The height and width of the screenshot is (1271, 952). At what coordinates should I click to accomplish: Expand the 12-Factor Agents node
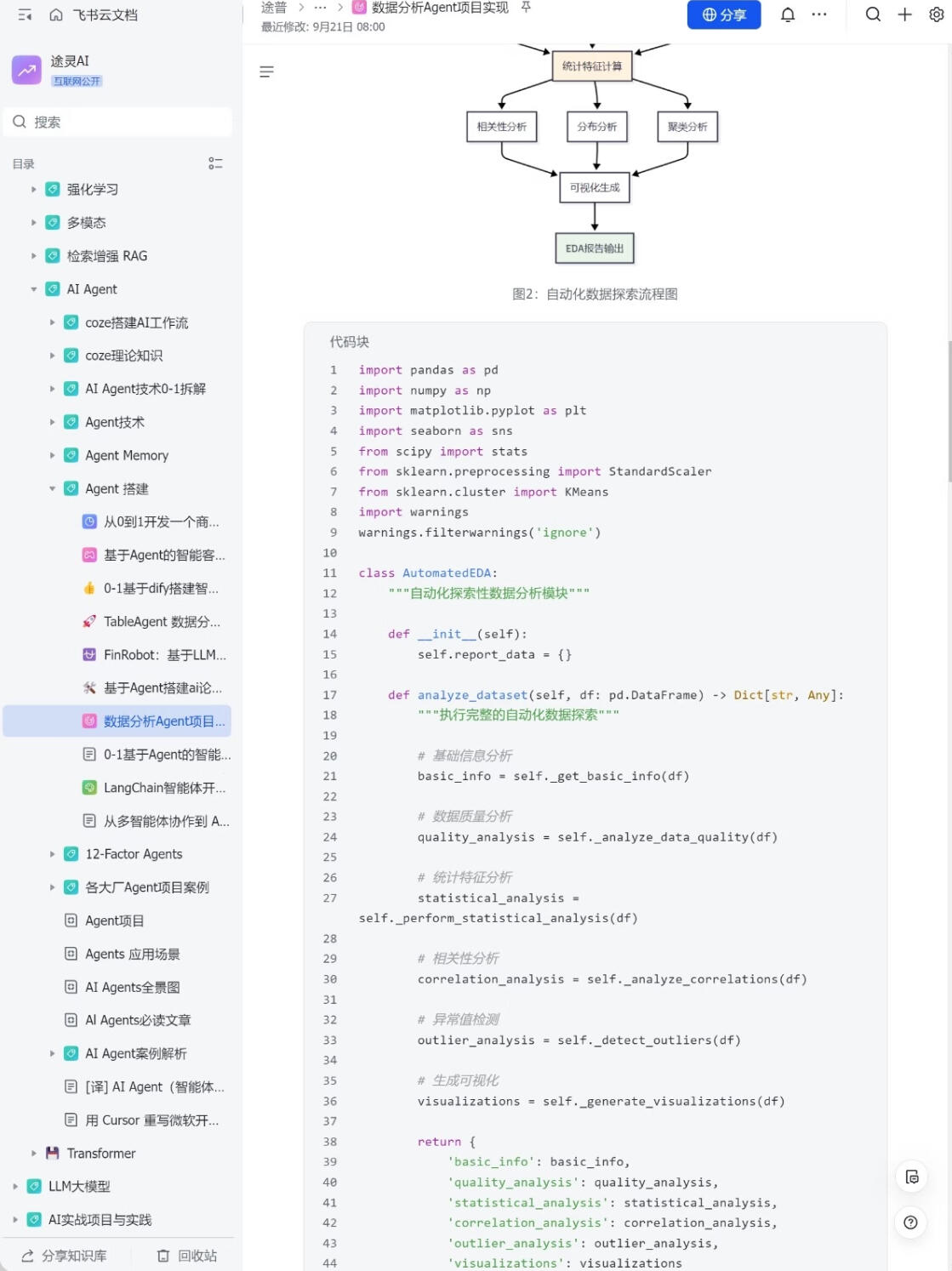point(52,854)
